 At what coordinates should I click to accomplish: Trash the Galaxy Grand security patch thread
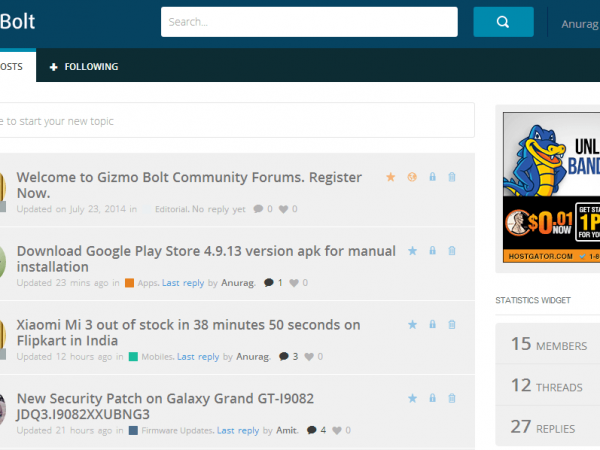coord(452,398)
